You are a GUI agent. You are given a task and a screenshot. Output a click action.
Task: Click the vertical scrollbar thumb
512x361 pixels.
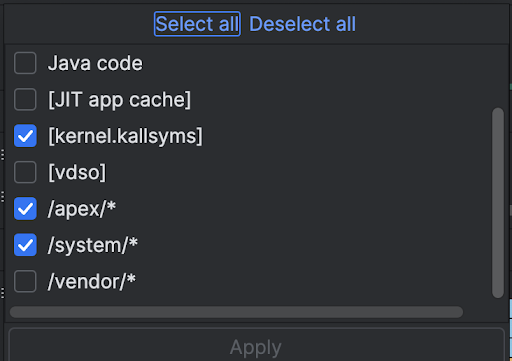tap(498, 203)
